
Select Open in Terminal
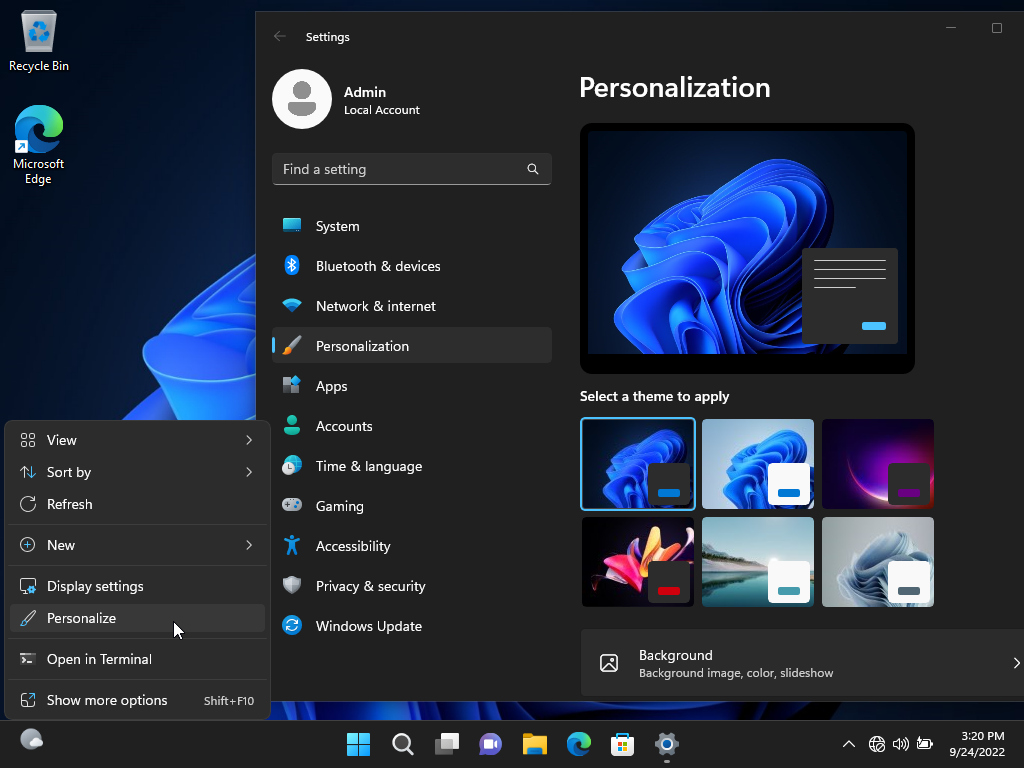coord(137,660)
